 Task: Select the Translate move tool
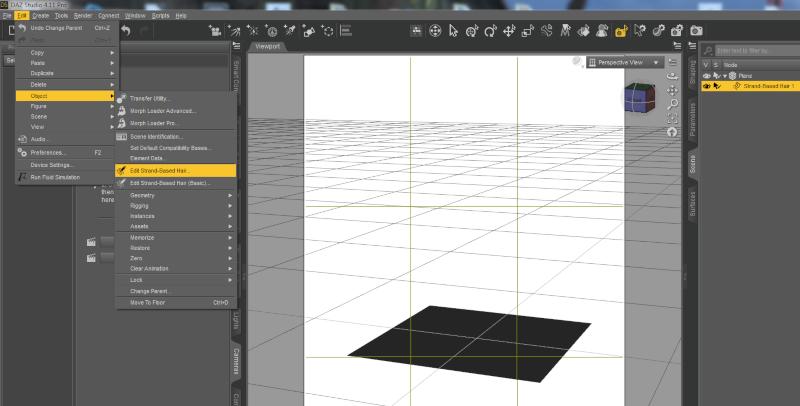[x=509, y=31]
